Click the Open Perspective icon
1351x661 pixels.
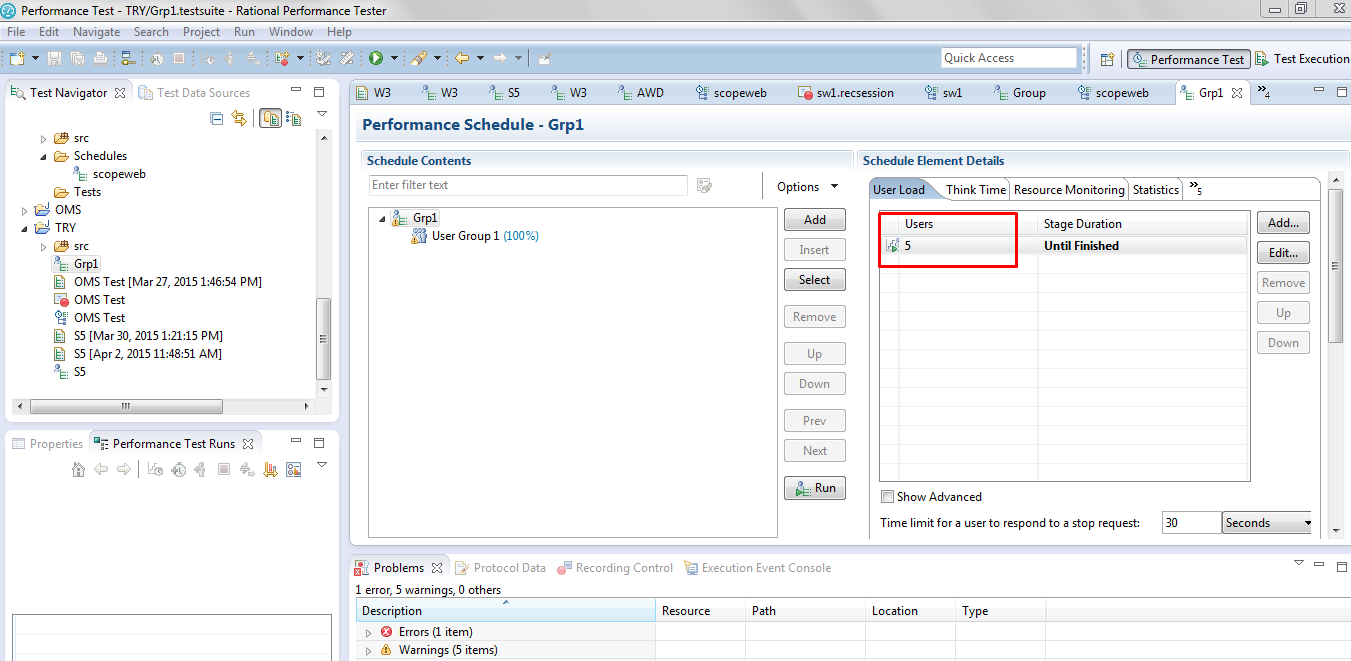click(x=1107, y=59)
